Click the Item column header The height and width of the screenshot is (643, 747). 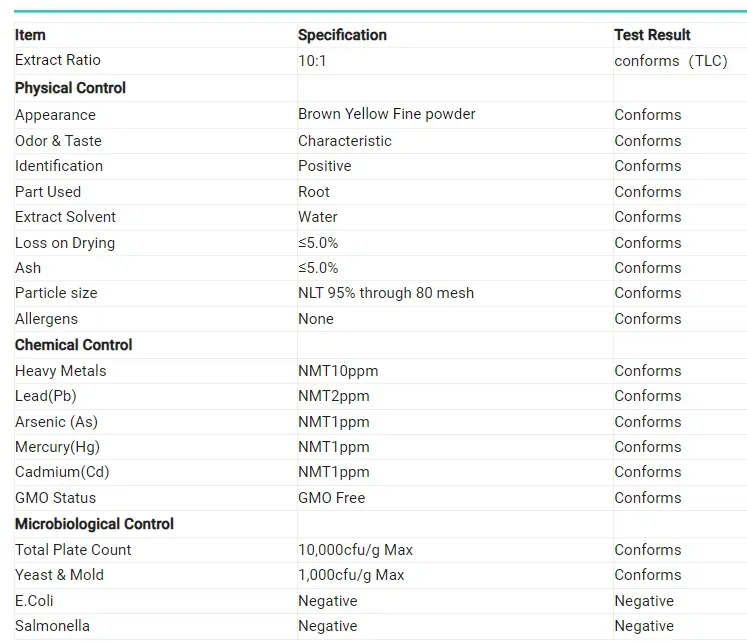[30, 35]
